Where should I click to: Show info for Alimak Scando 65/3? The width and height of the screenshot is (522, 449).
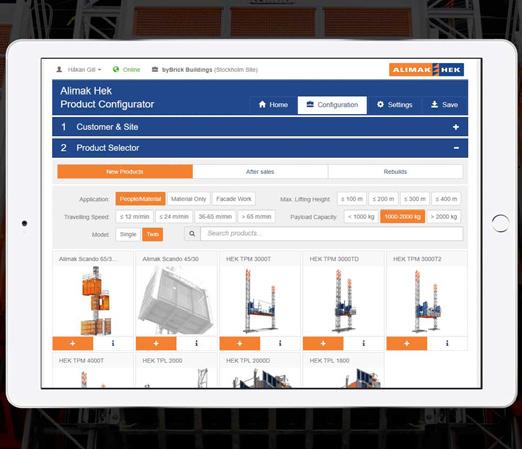pyautogui.click(x=113, y=343)
